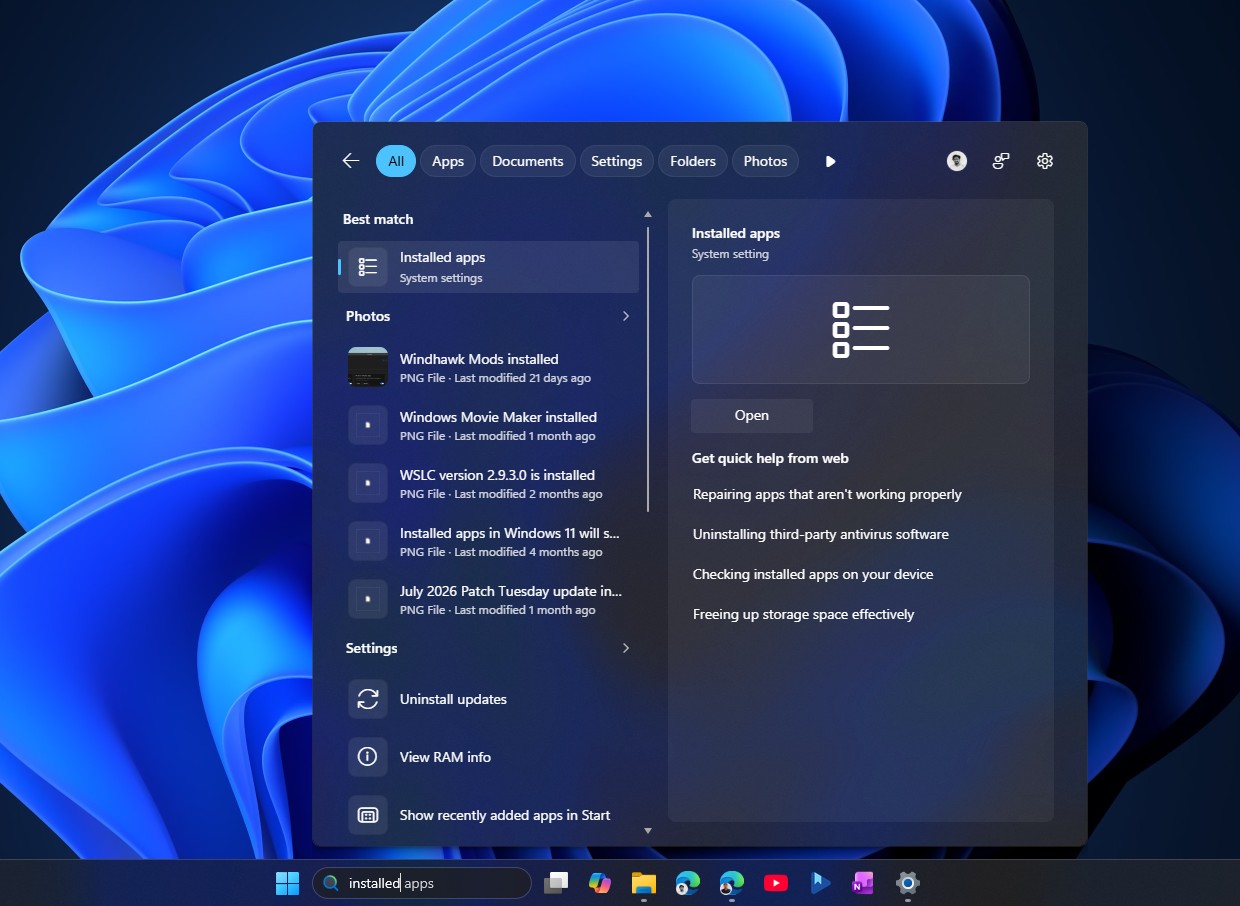Open Task View from taskbar
Viewport: 1240px width, 906px height.
pyautogui.click(x=556, y=883)
